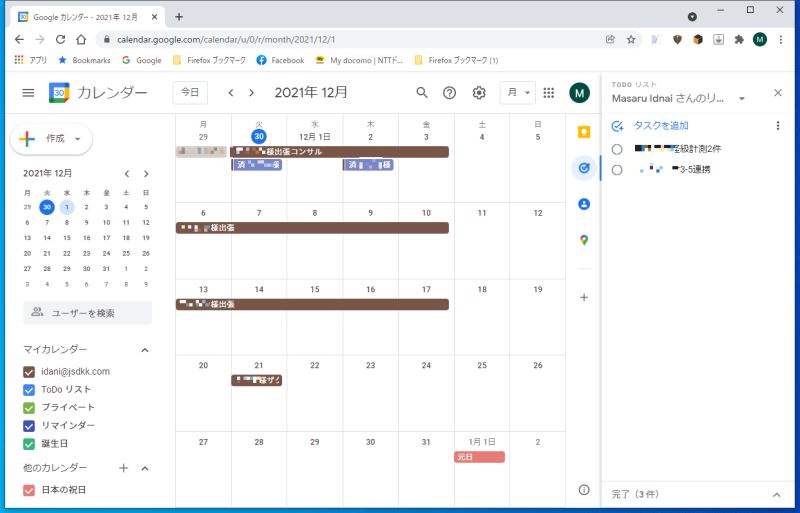This screenshot has height=513, width=800.
Task: Collapse the マイカレンダー section
Action: [x=145, y=350]
